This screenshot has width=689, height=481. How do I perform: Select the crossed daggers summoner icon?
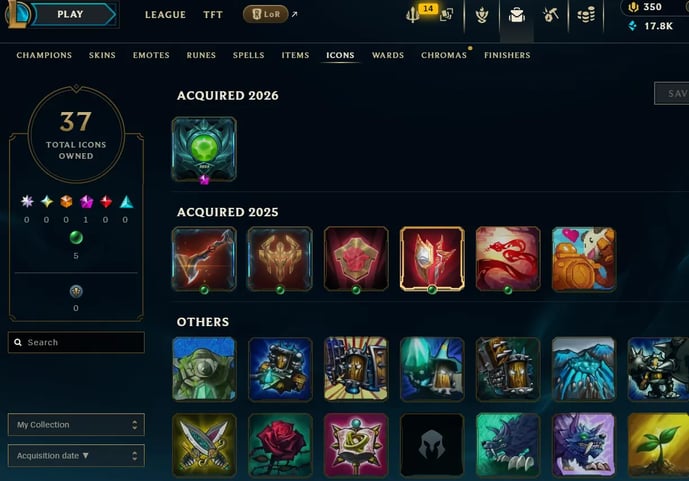click(204, 445)
